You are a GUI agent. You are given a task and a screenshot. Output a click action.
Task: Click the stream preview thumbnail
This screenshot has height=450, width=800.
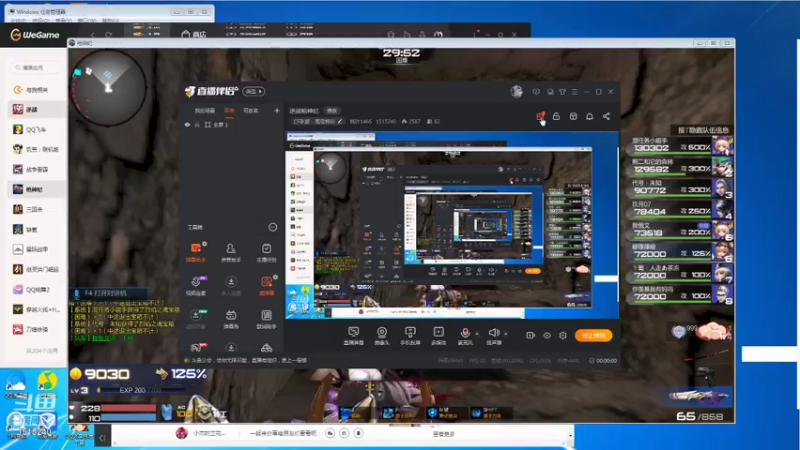point(452,225)
